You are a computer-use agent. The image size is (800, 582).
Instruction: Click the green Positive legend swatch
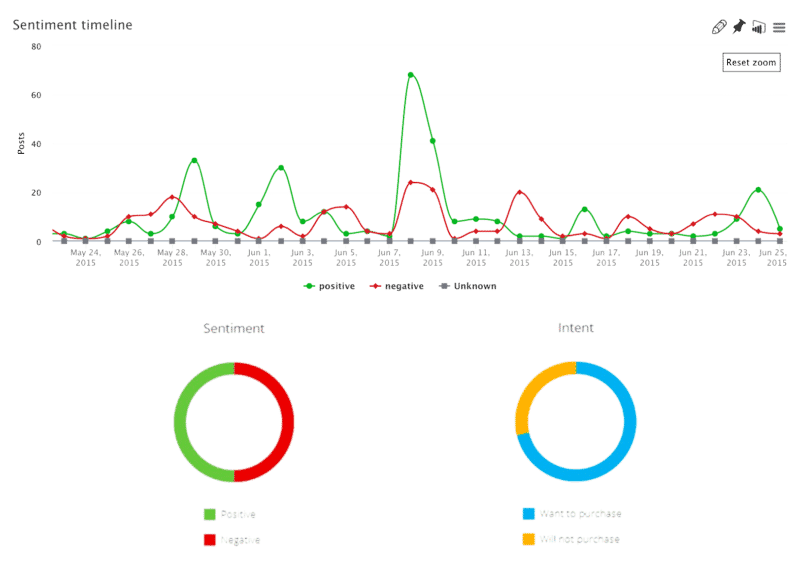(x=209, y=514)
